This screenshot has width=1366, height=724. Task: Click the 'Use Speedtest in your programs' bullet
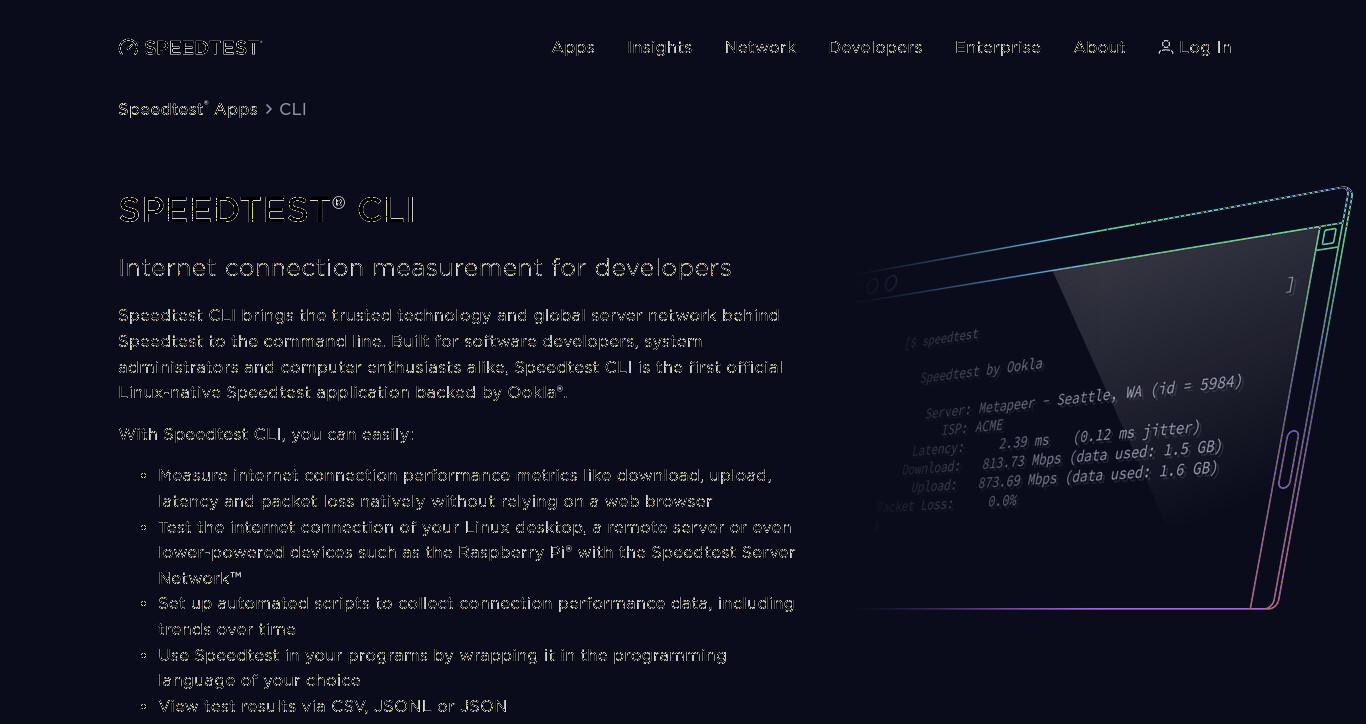click(442, 667)
